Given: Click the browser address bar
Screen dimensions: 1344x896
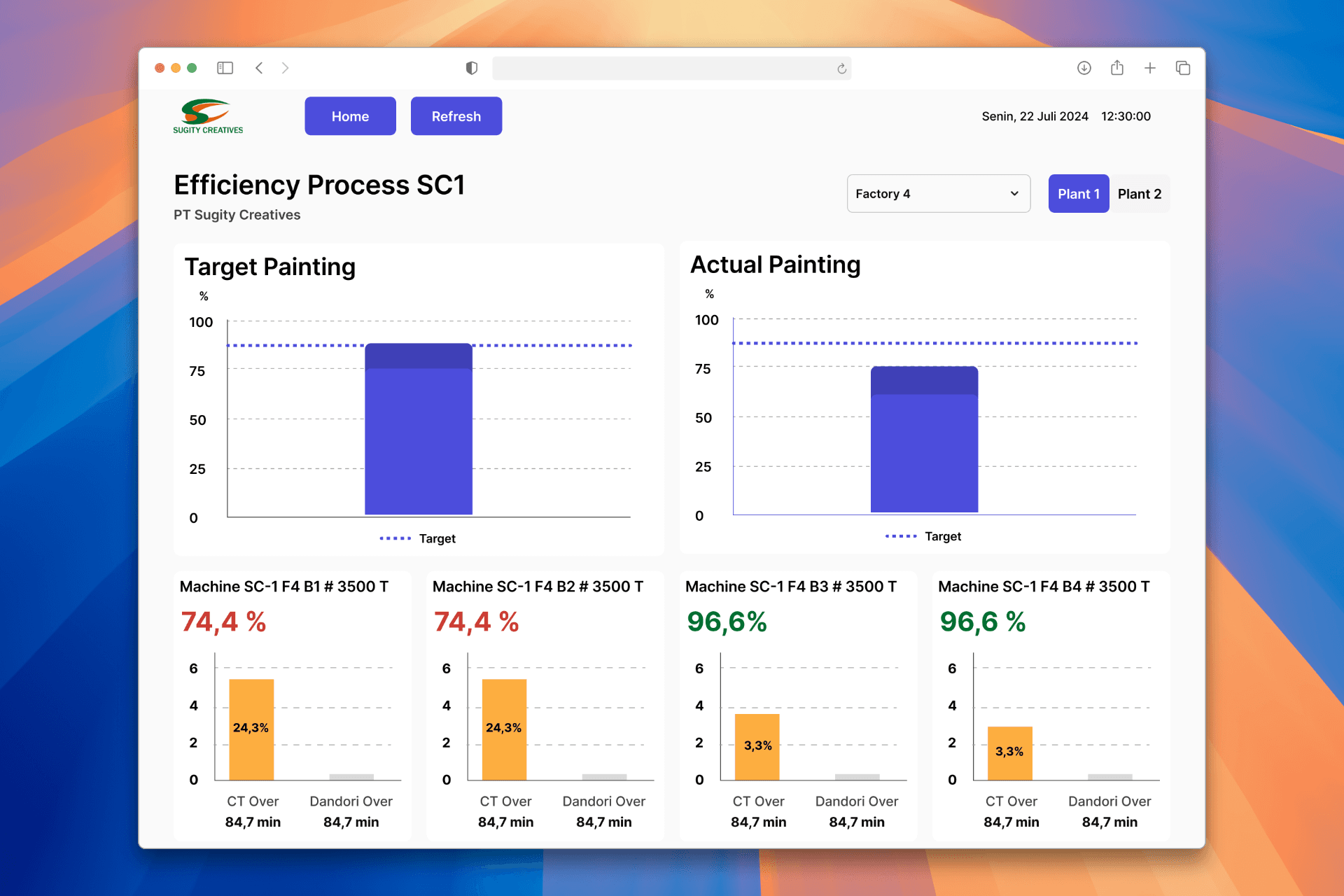Looking at the screenshot, I should coord(665,69).
